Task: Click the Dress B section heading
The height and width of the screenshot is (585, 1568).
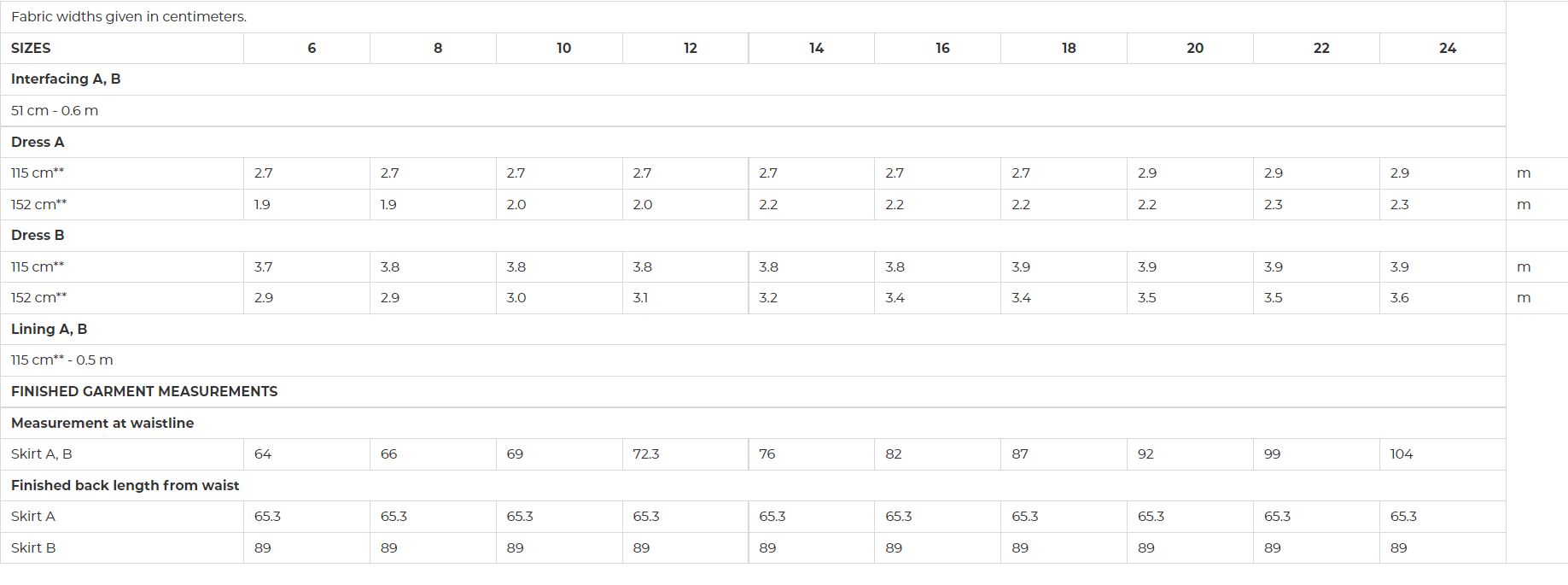Action: point(38,236)
